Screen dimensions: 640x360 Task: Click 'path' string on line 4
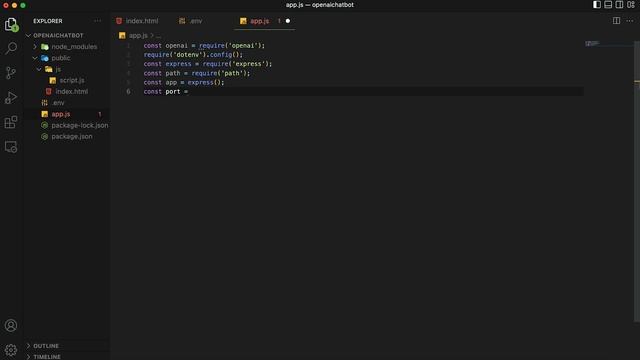(232, 73)
